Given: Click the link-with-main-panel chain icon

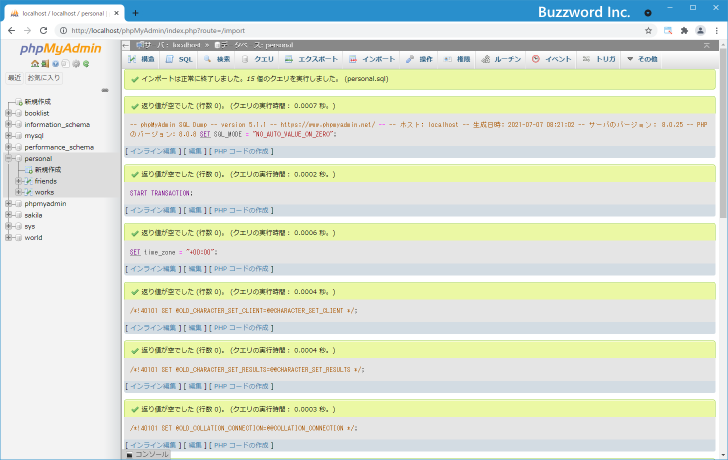Looking at the screenshot, I should [x=105, y=90].
